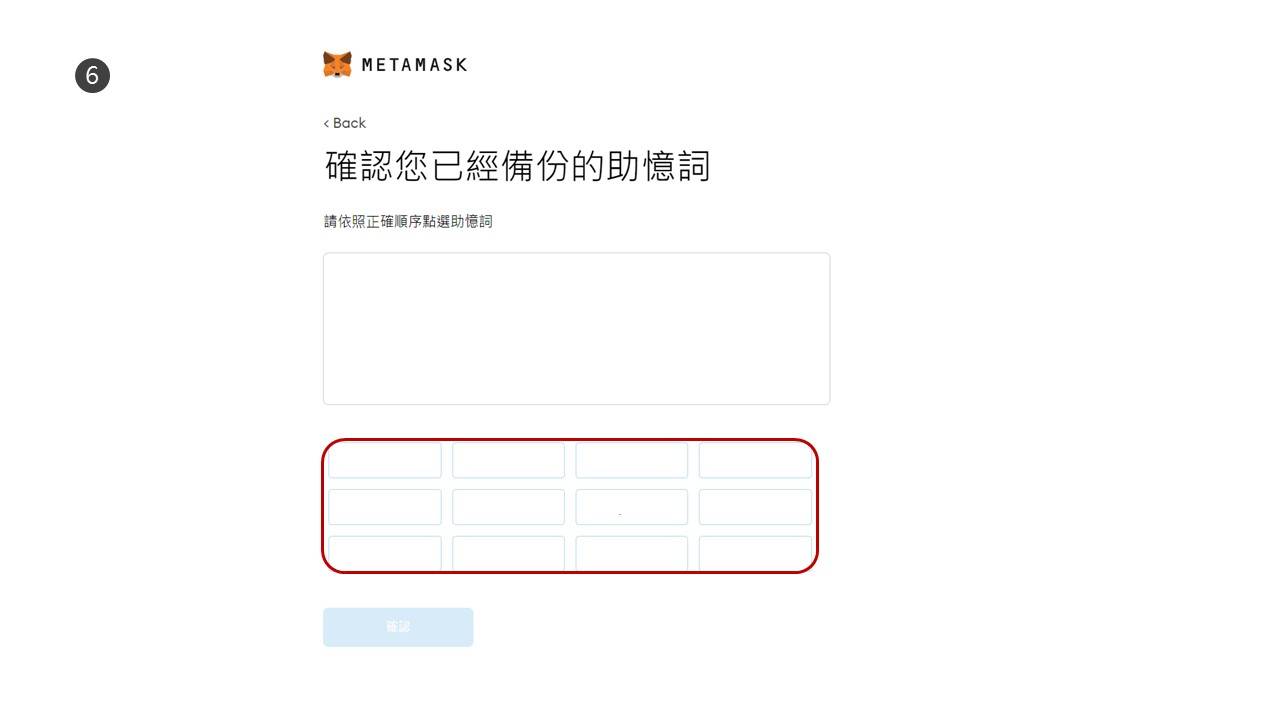
Task: Click the METAMASK wordmark text
Action: (x=414, y=65)
